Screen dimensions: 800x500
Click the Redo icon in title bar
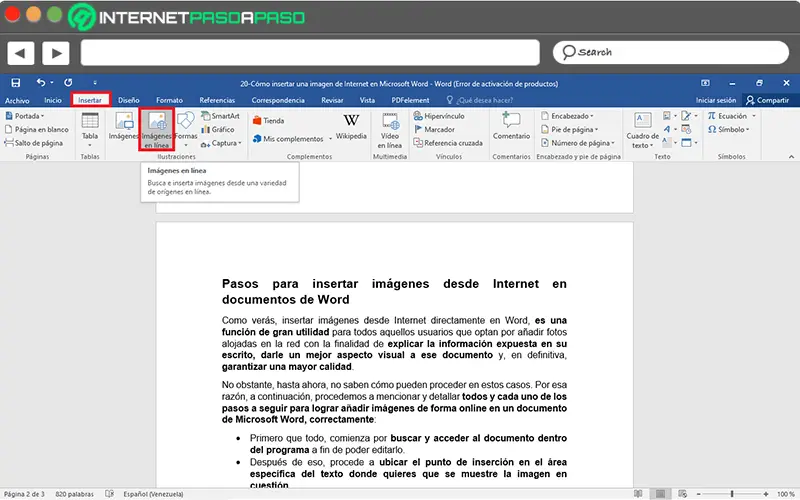pos(68,82)
